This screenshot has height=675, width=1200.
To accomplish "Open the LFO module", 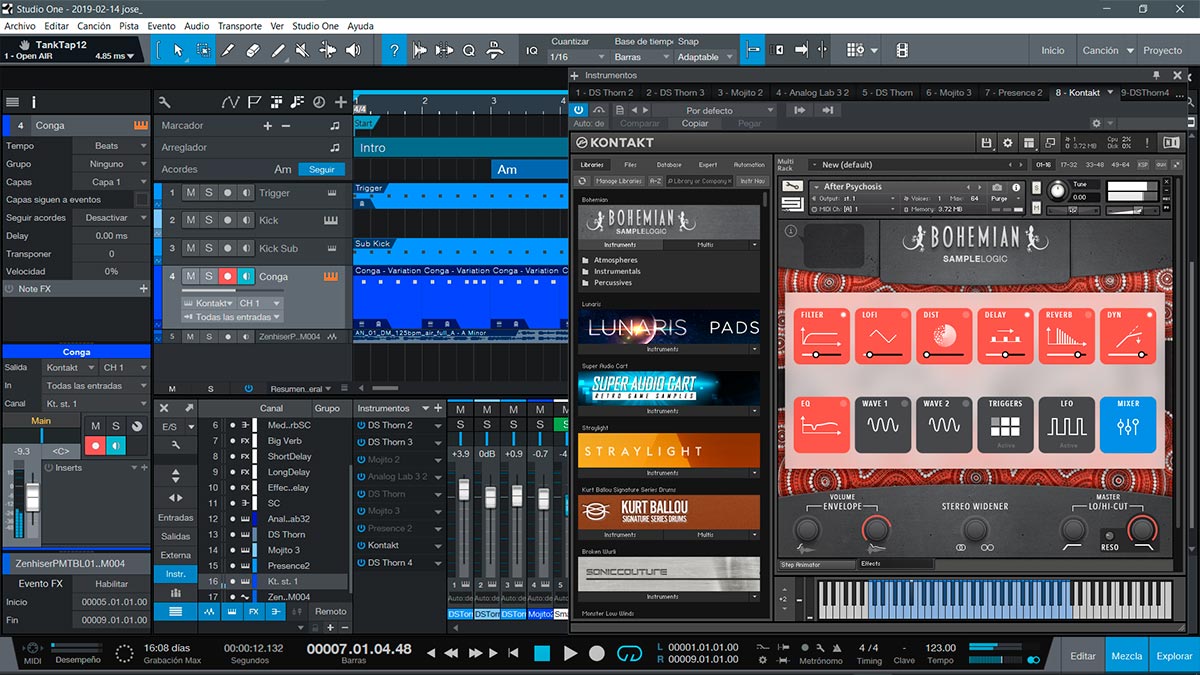I will click(x=1067, y=424).
